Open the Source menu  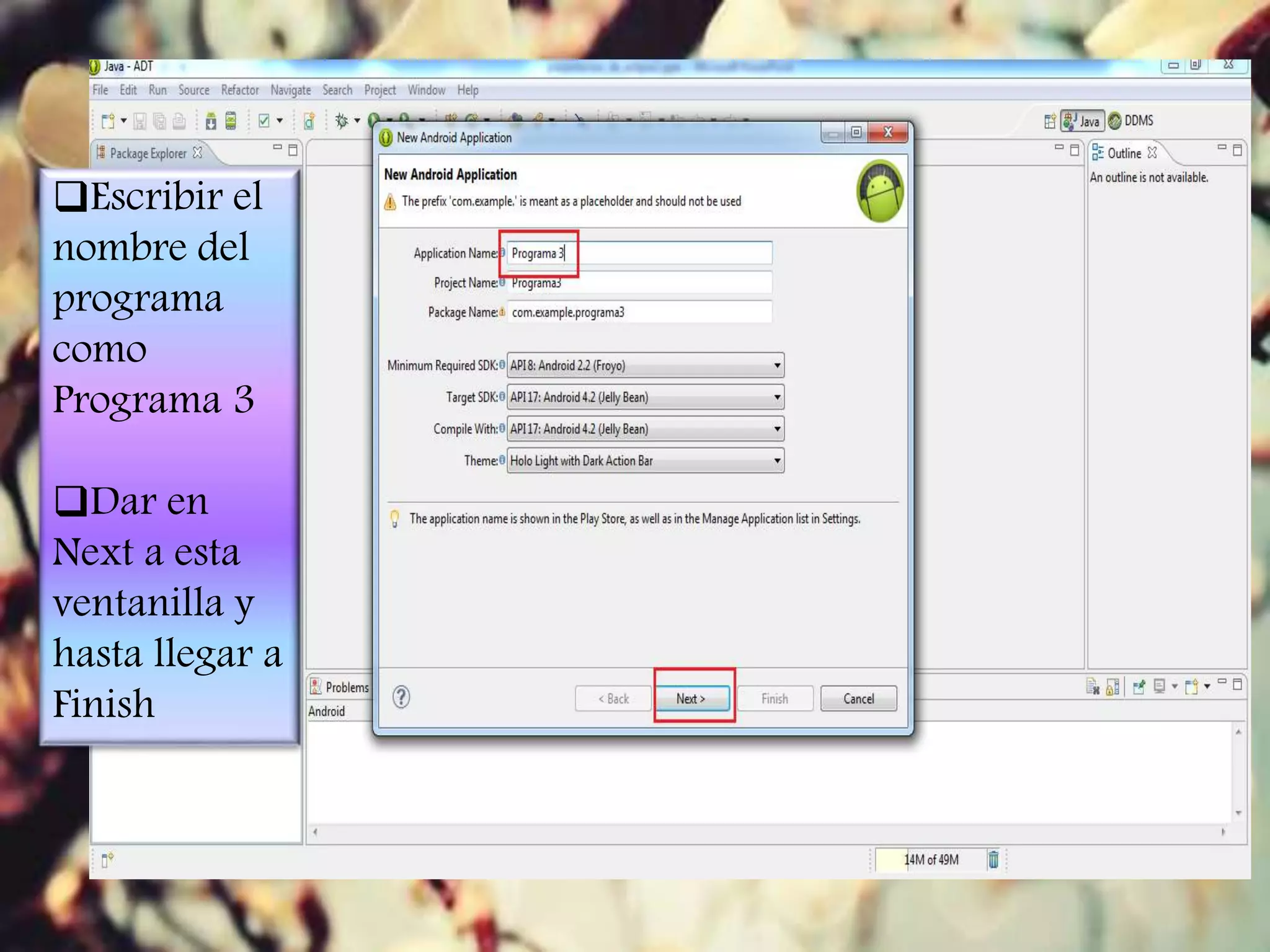tap(194, 90)
